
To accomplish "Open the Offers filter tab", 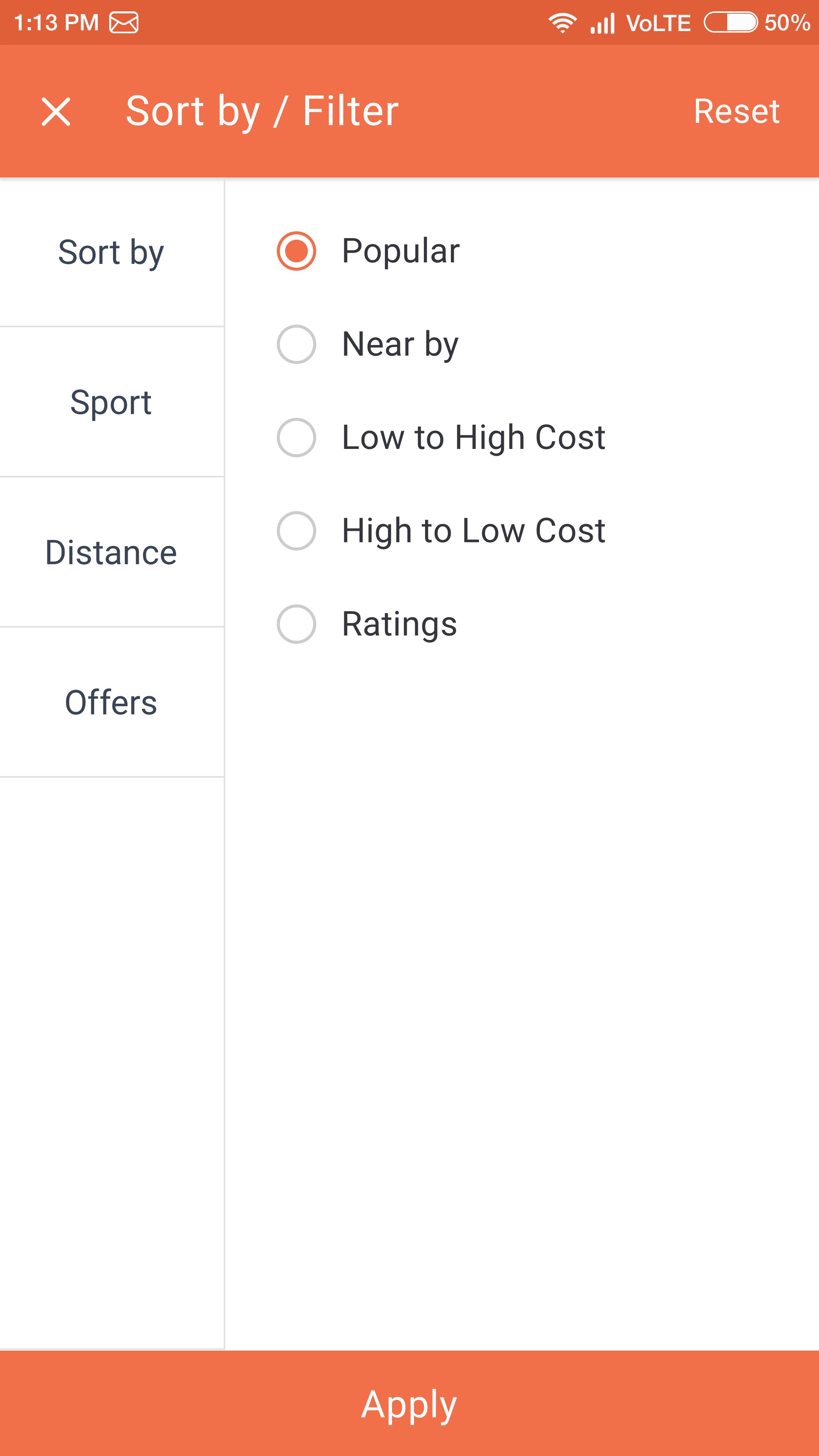I will click(111, 703).
